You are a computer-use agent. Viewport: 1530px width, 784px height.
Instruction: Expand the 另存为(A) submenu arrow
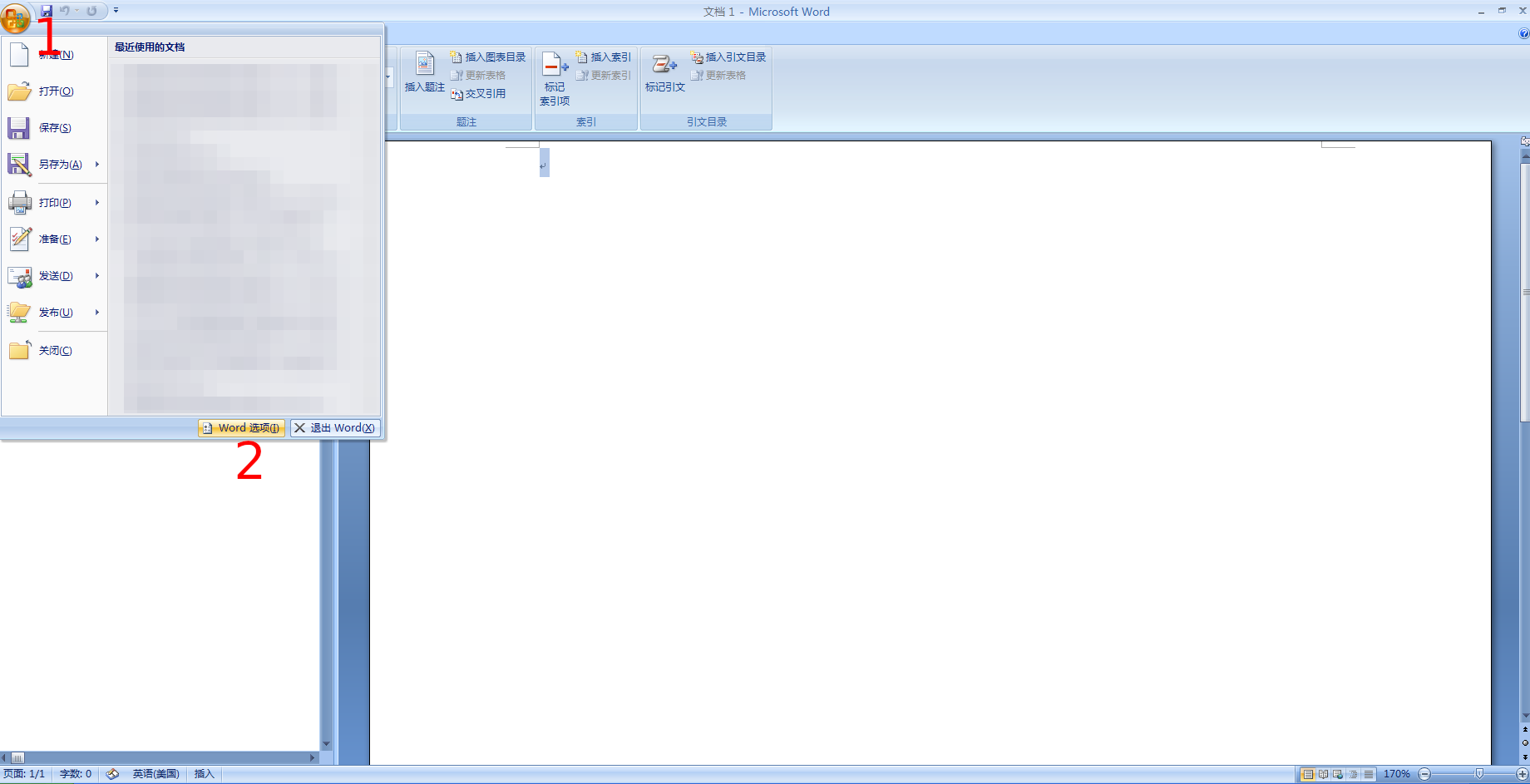[97, 165]
